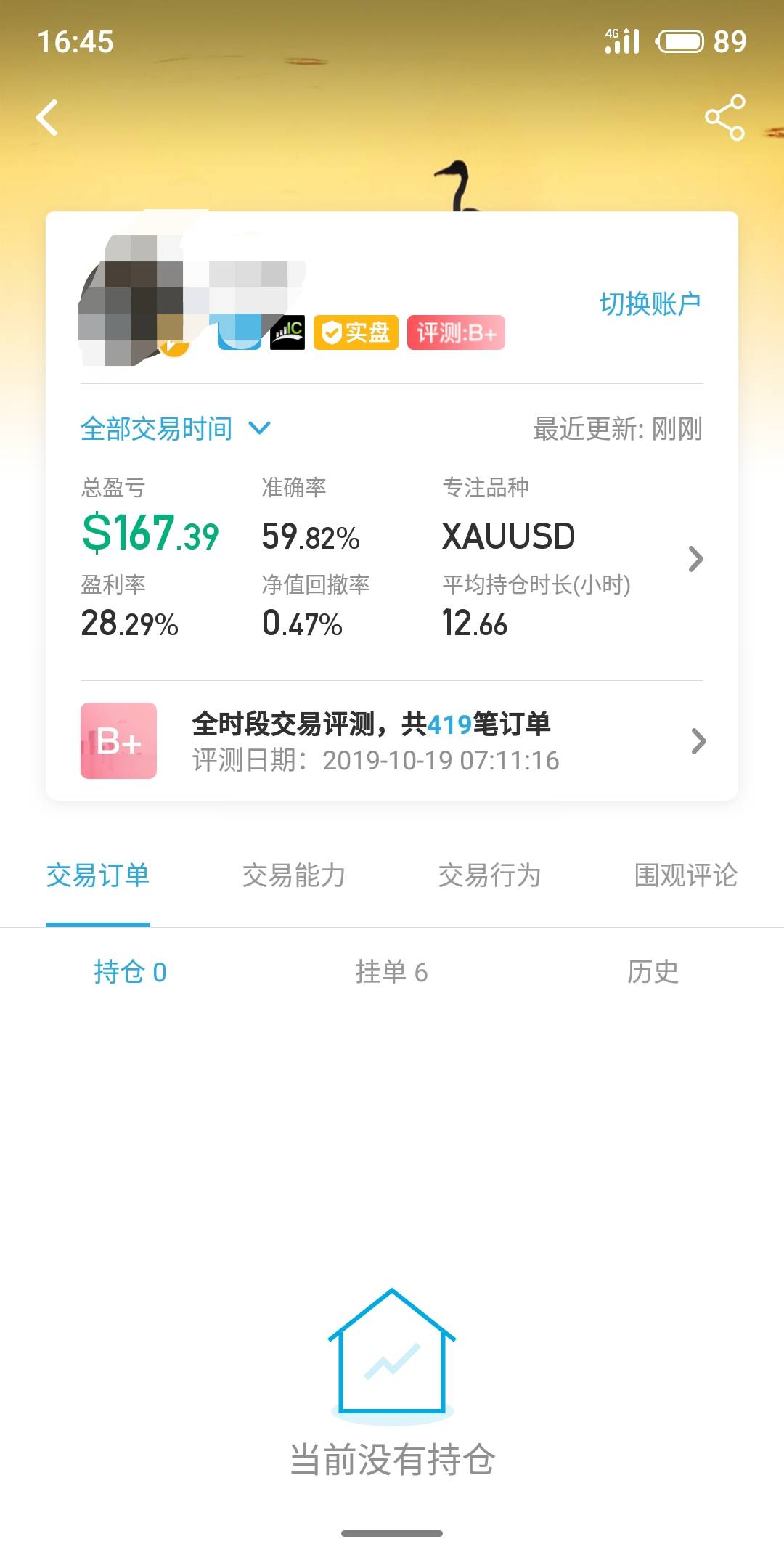Tap the blue badge beside the avatar
784x1568 pixels.
240,332
